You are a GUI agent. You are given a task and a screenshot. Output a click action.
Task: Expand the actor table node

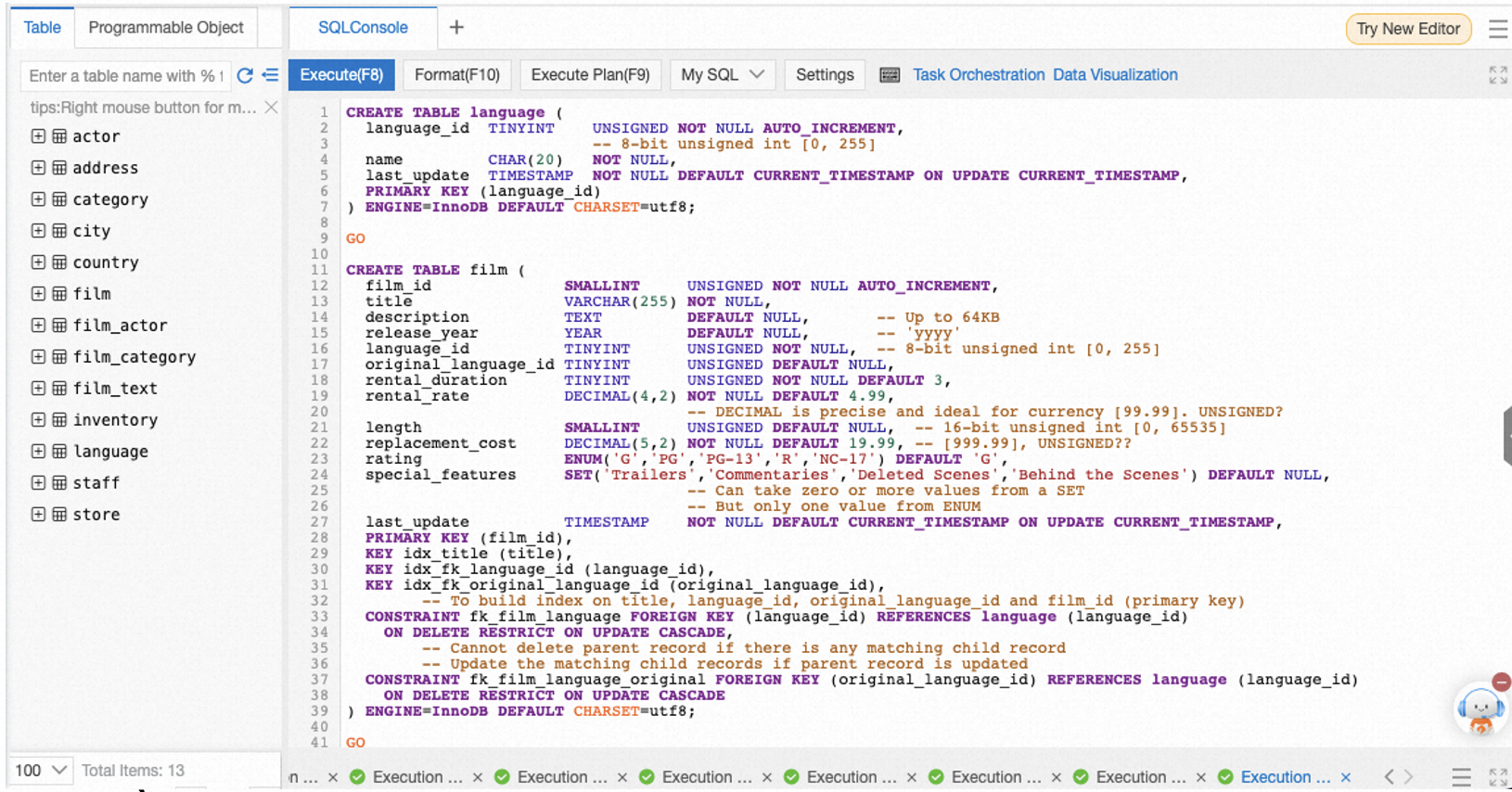pos(38,136)
